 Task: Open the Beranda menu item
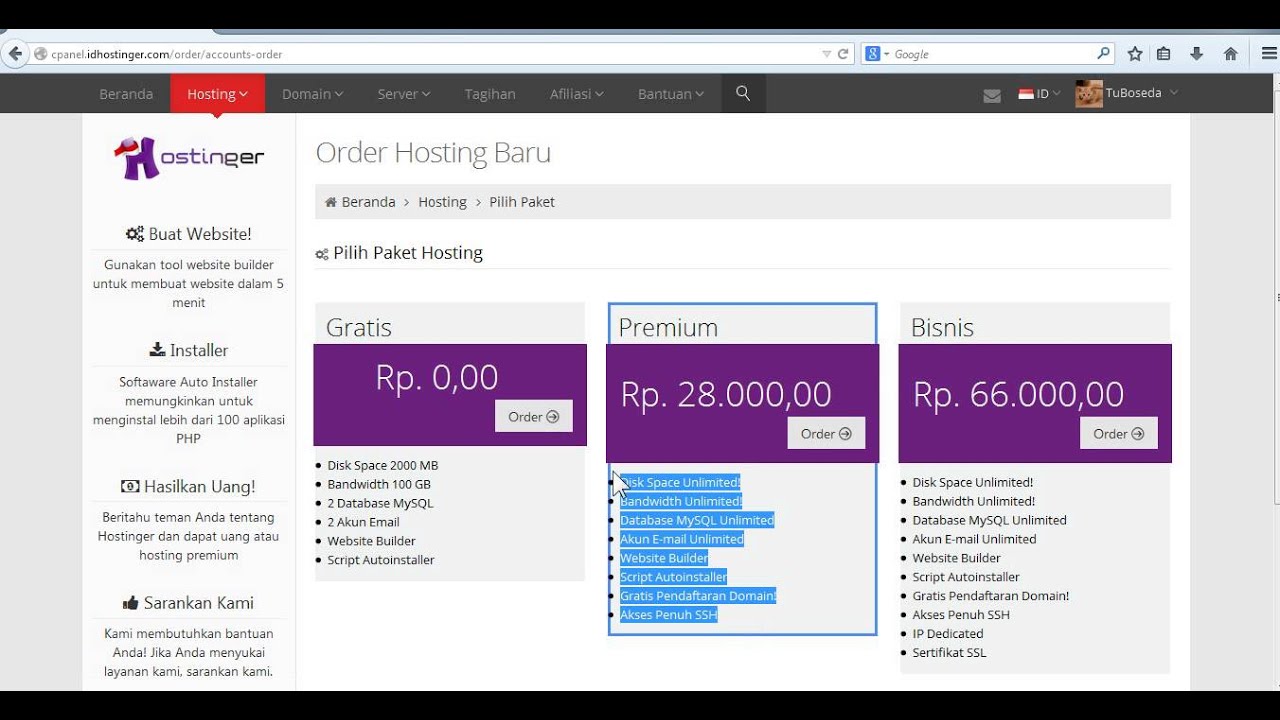(126, 94)
